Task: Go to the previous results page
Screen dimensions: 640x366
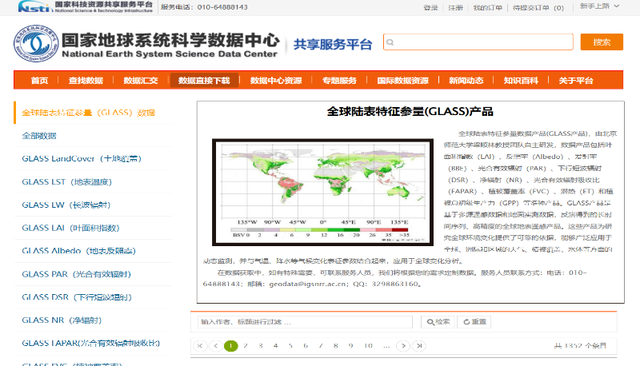Action: (x=216, y=346)
